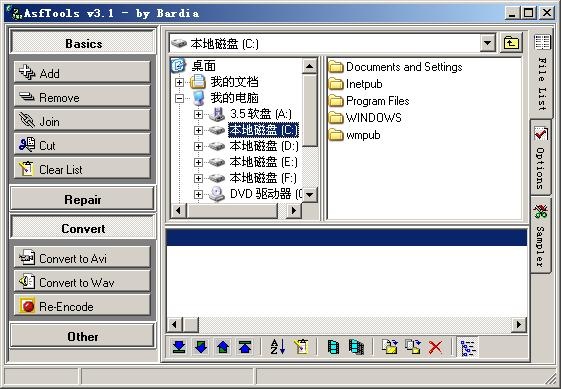
Task: Click file list horizontal scrollbar right arrow
Action: (x=519, y=325)
